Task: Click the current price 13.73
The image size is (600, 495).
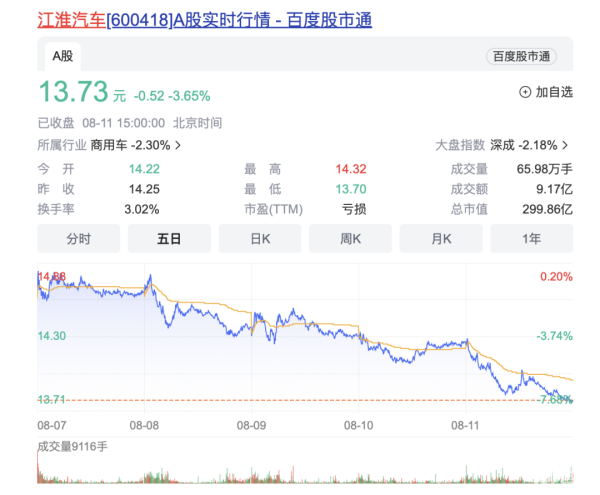Action: pos(72,92)
